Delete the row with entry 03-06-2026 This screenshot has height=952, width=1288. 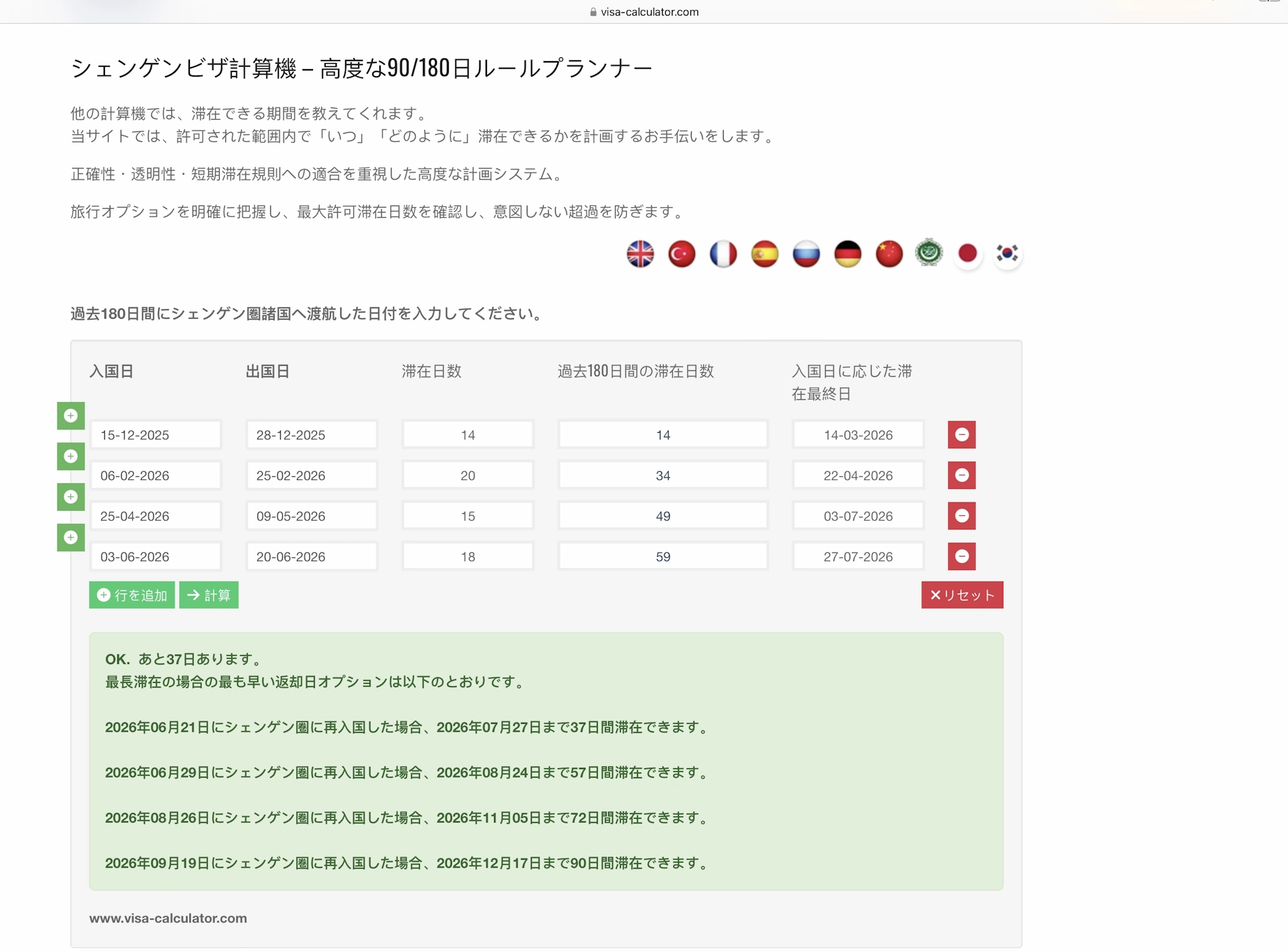click(961, 557)
